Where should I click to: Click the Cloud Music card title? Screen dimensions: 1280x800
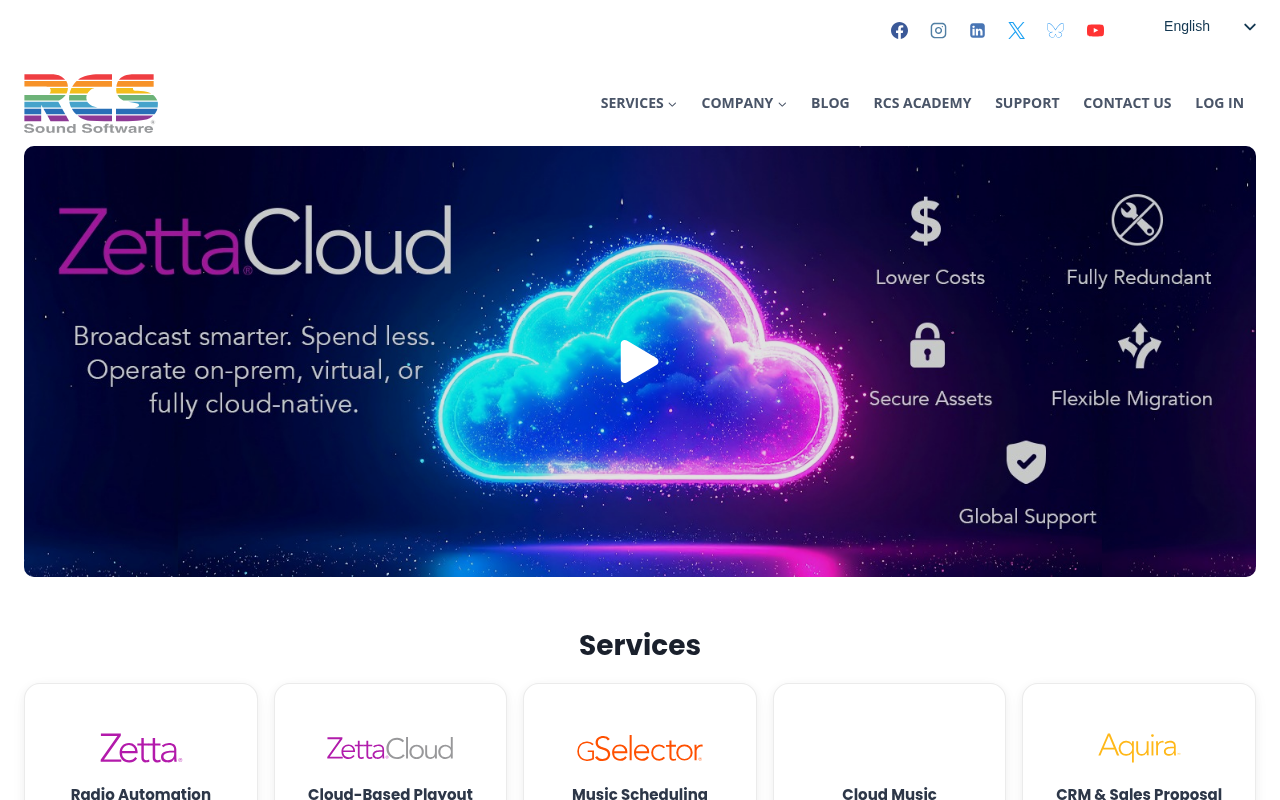pyautogui.click(x=889, y=793)
